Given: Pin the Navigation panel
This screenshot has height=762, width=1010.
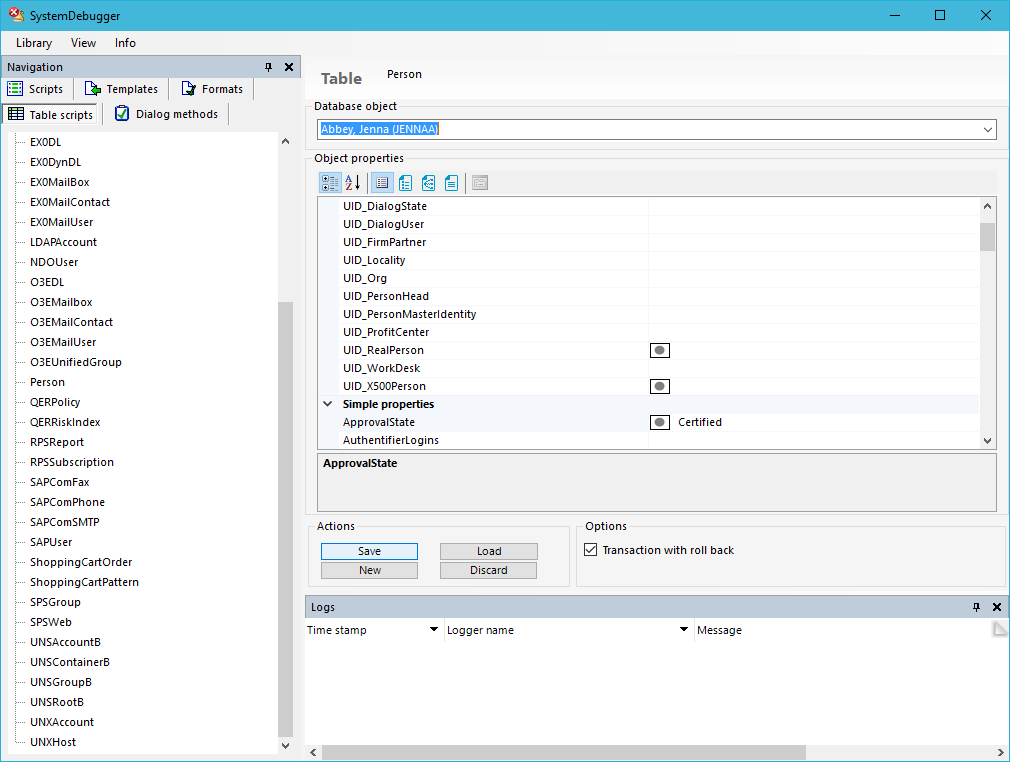Looking at the screenshot, I should click(x=269, y=67).
